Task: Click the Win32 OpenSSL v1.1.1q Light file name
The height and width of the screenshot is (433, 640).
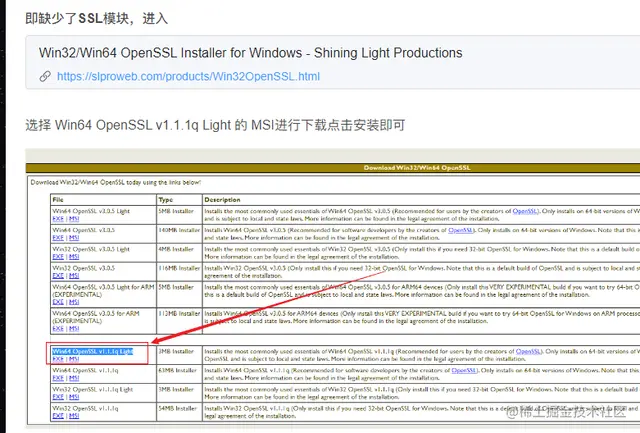Action: tap(93, 390)
